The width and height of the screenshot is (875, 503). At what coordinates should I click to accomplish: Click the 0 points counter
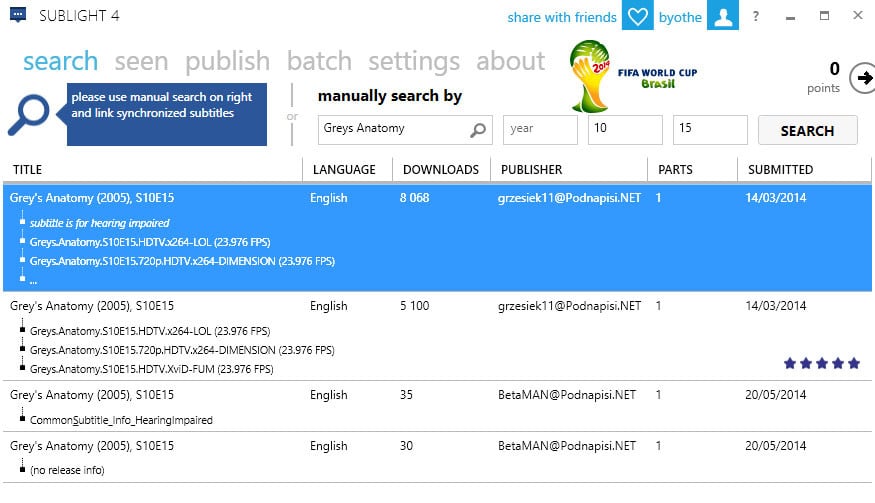coord(823,77)
